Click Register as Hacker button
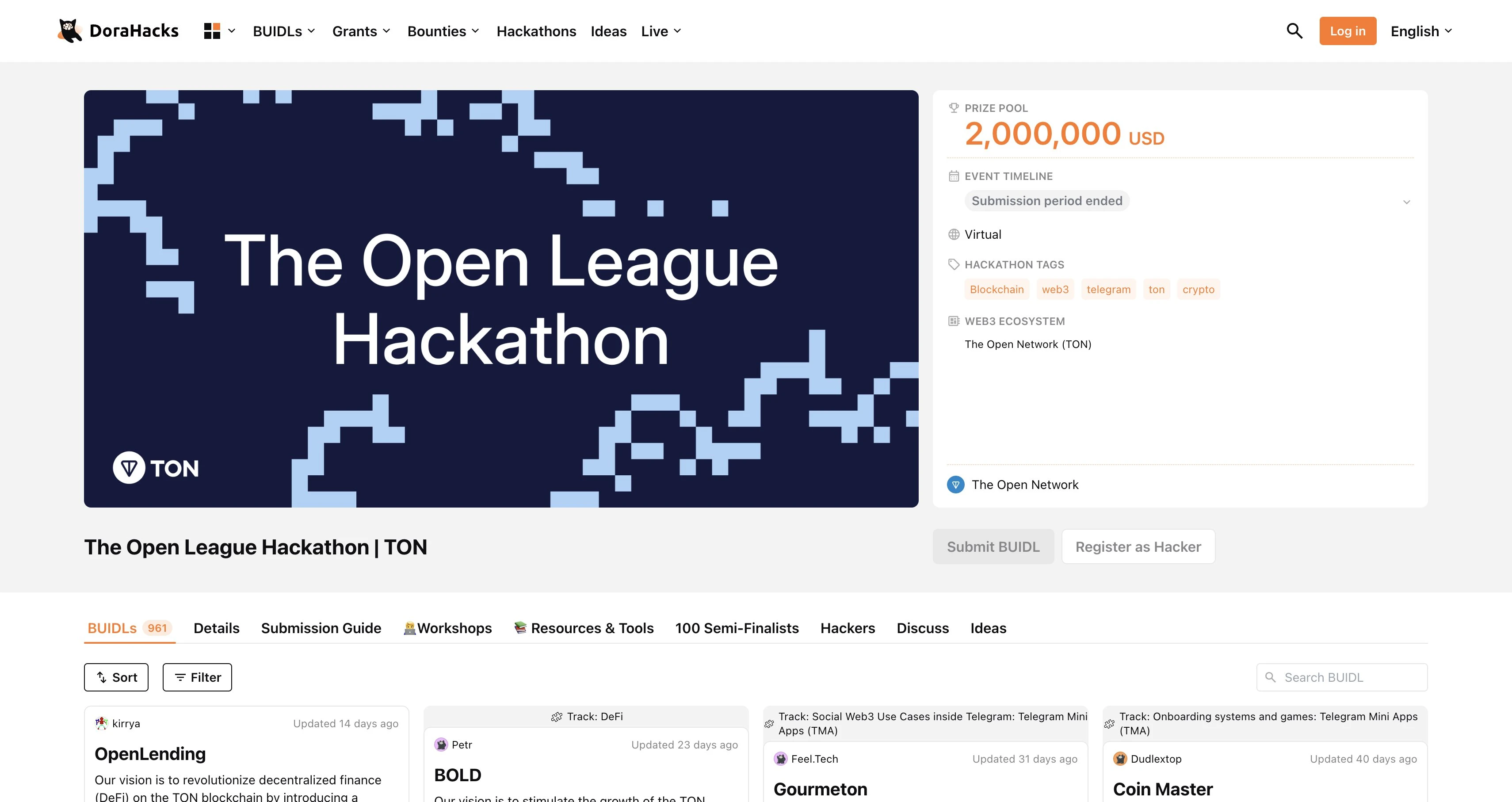The width and height of the screenshot is (1512, 802). pyautogui.click(x=1138, y=546)
